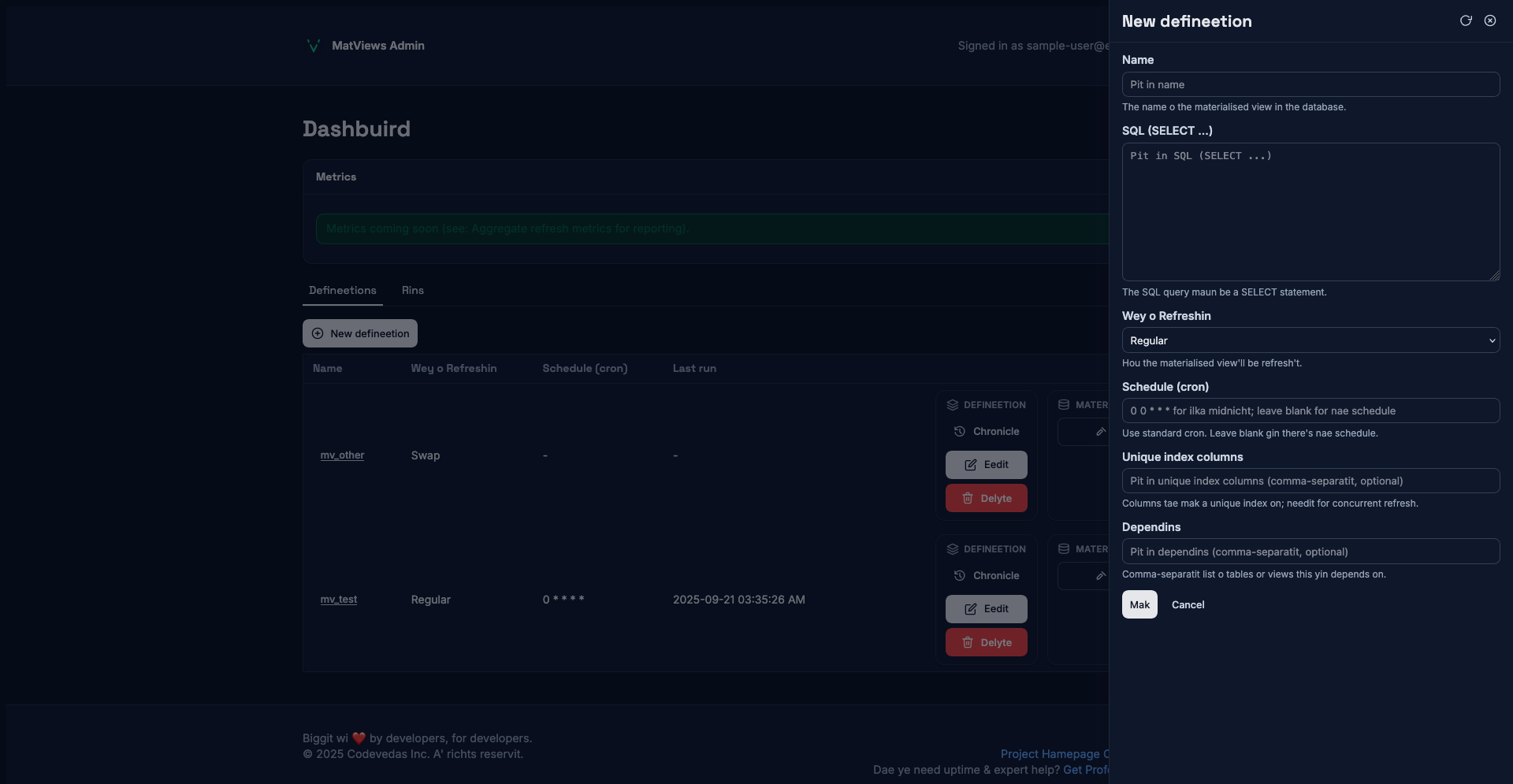1513x784 pixels.
Task: Focus the Schedule (cron) input
Action: [x=1310, y=411]
